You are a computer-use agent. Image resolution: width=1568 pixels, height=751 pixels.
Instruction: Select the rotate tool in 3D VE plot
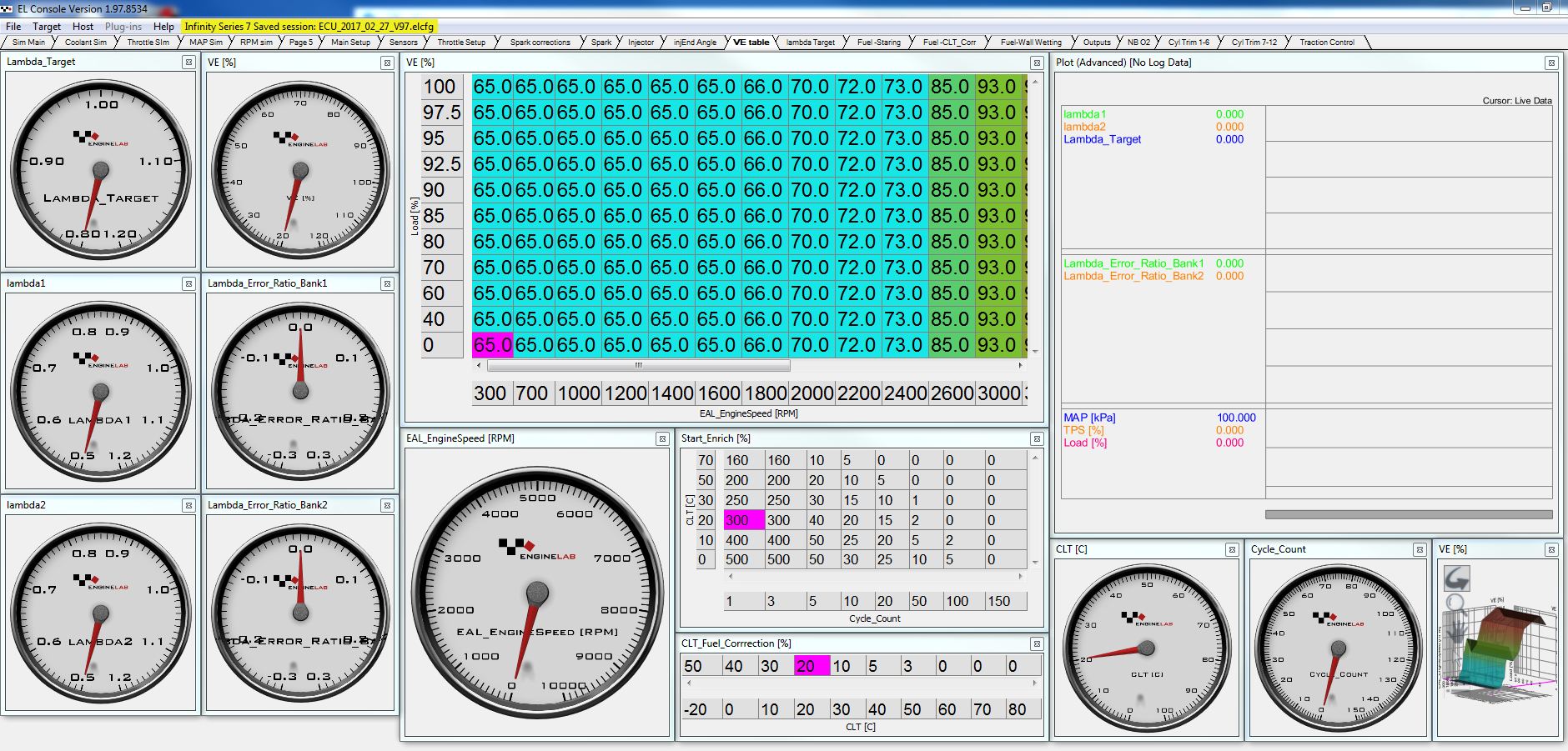click(1456, 578)
